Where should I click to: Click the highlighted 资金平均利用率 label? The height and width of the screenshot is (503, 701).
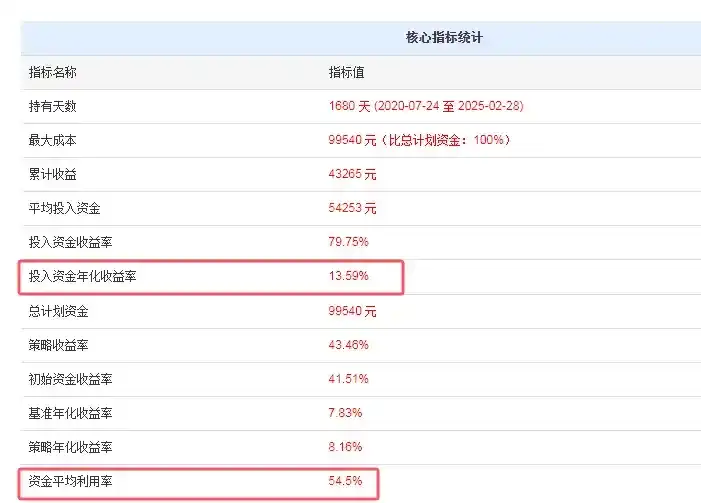click(71, 482)
